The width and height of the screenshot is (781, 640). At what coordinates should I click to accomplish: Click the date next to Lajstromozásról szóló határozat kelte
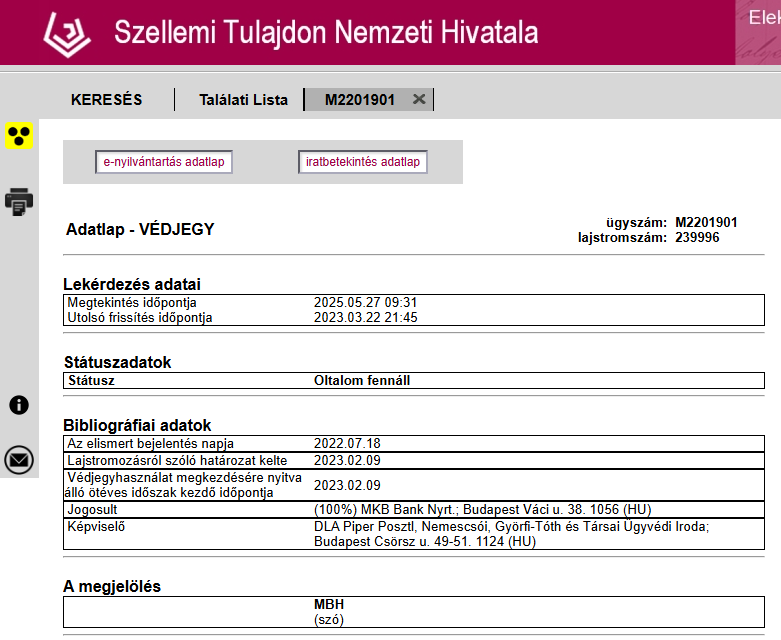(347, 460)
